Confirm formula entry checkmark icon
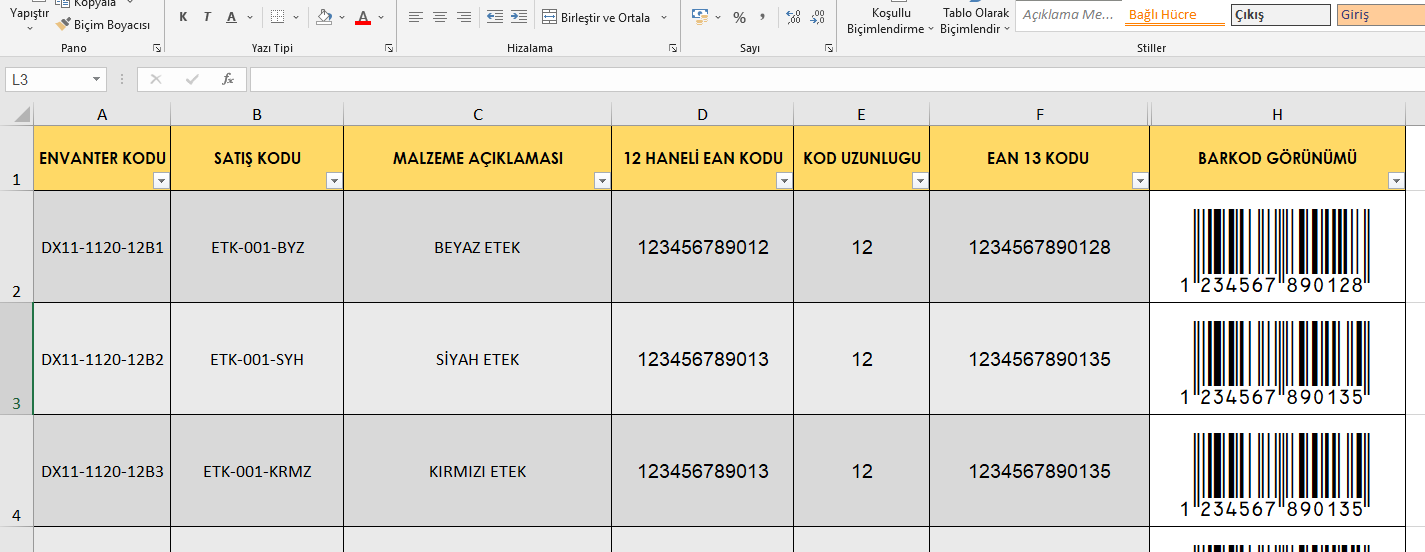Image resolution: width=1425 pixels, height=552 pixels. pyautogui.click(x=191, y=79)
